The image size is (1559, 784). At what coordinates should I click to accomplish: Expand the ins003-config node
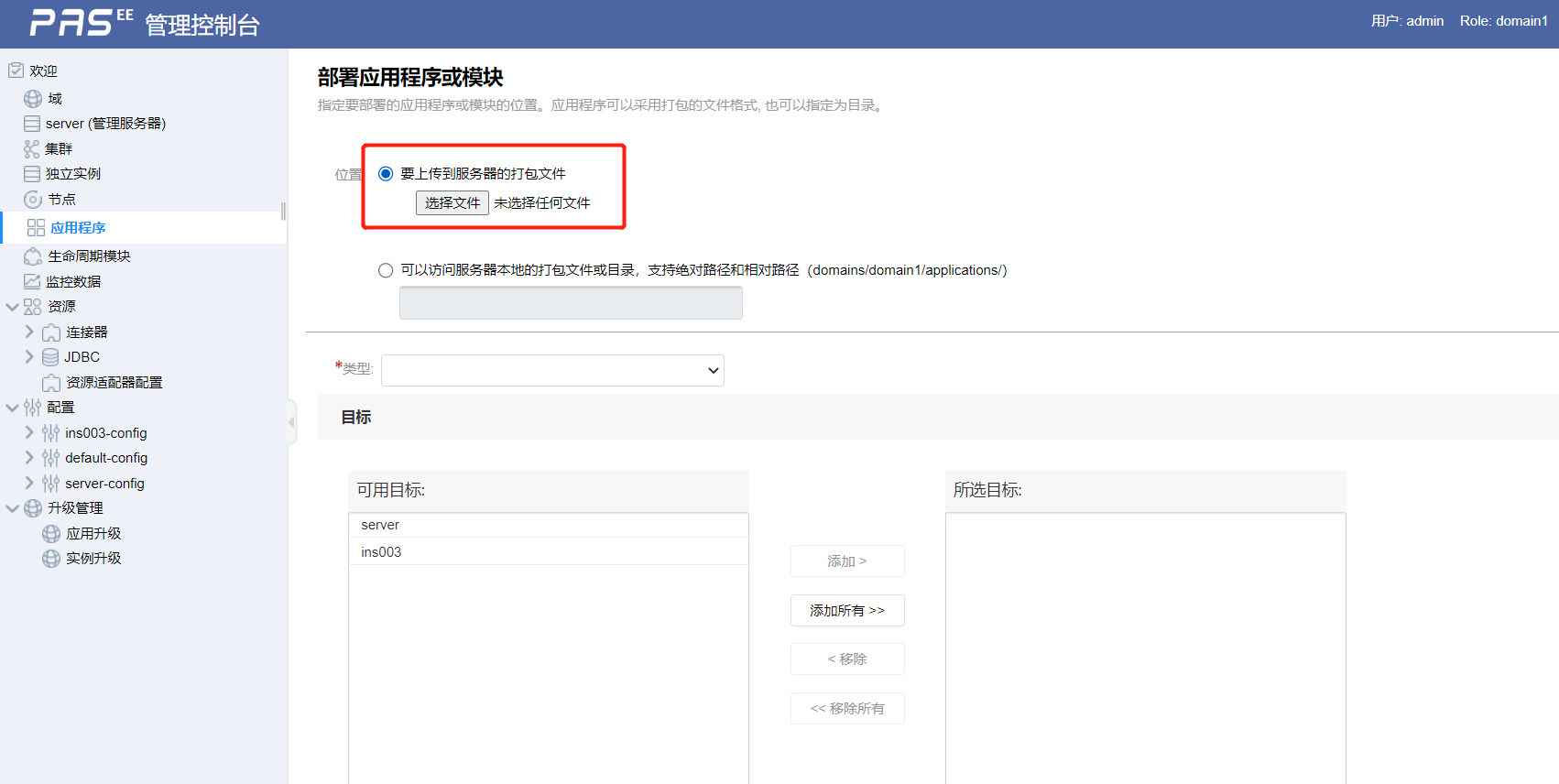pos(29,432)
